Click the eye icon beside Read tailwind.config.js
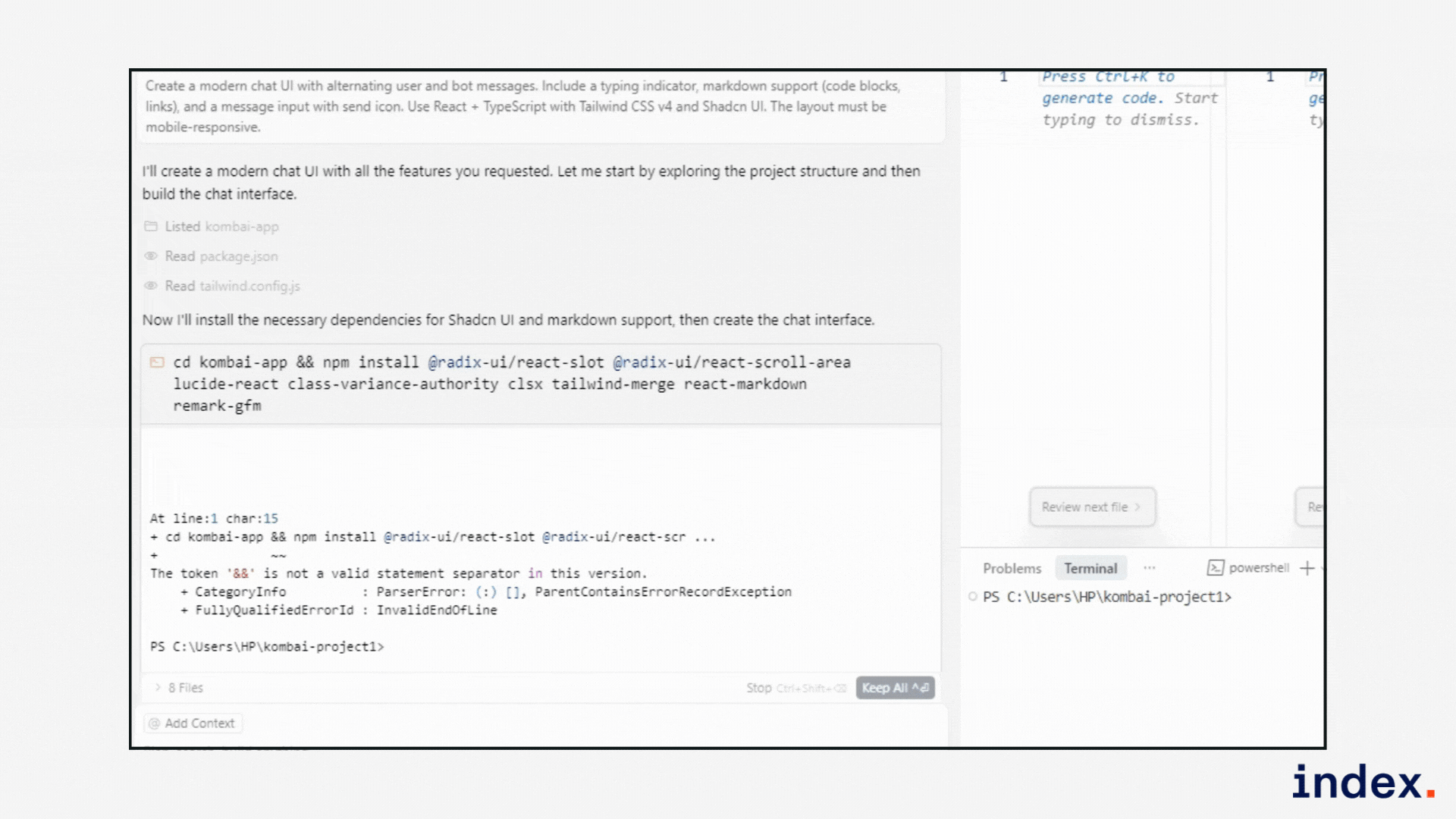1456x819 pixels. click(x=151, y=286)
